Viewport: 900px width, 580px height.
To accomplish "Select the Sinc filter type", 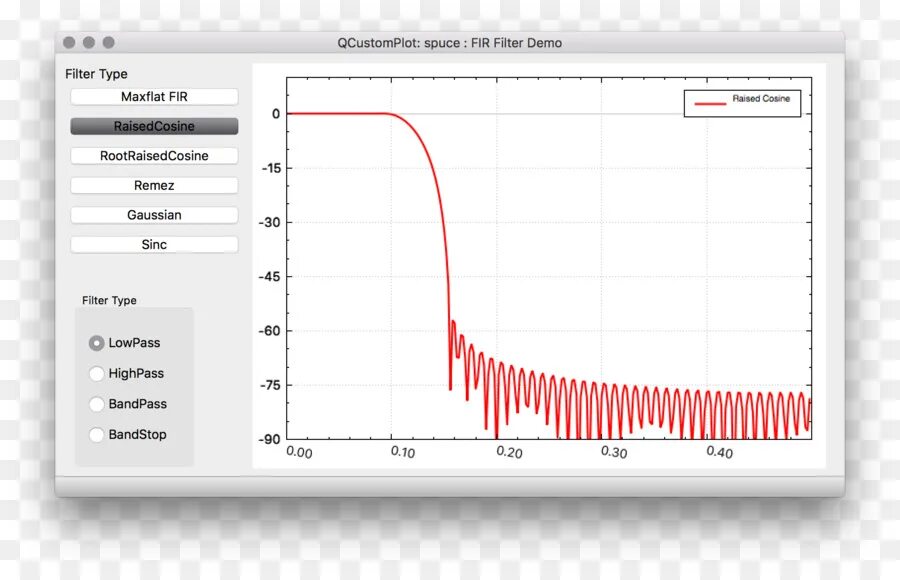I will tap(153, 244).
